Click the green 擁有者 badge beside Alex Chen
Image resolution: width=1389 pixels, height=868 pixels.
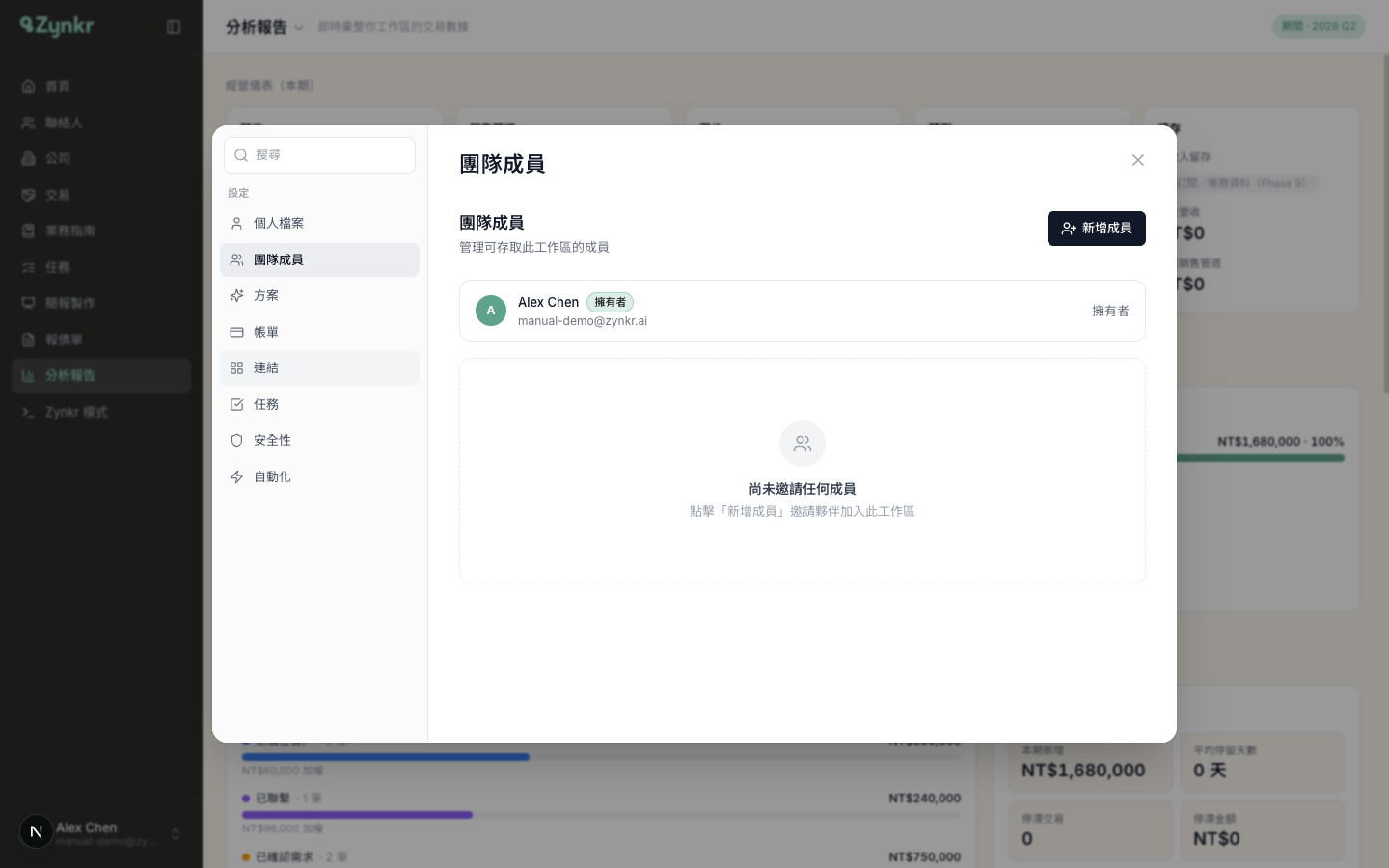click(x=610, y=302)
